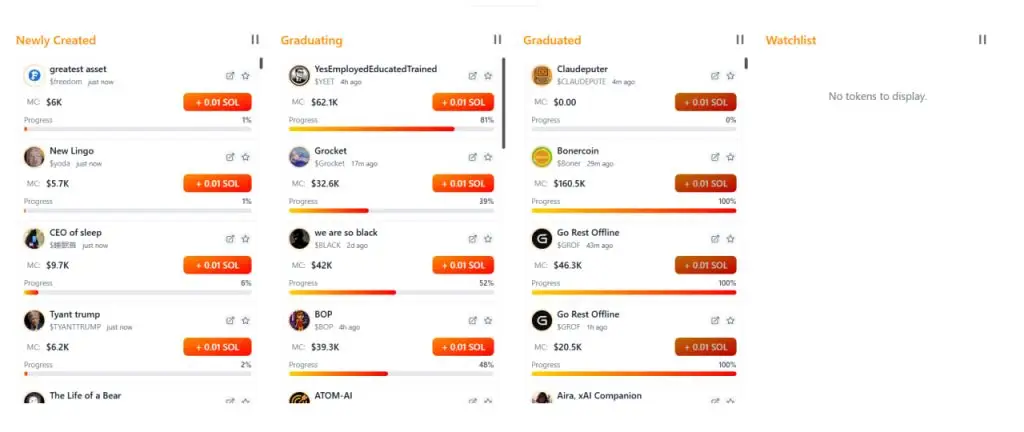The image size is (1024, 432).
Task: Select the Graduated column heading
Action: 551,40
